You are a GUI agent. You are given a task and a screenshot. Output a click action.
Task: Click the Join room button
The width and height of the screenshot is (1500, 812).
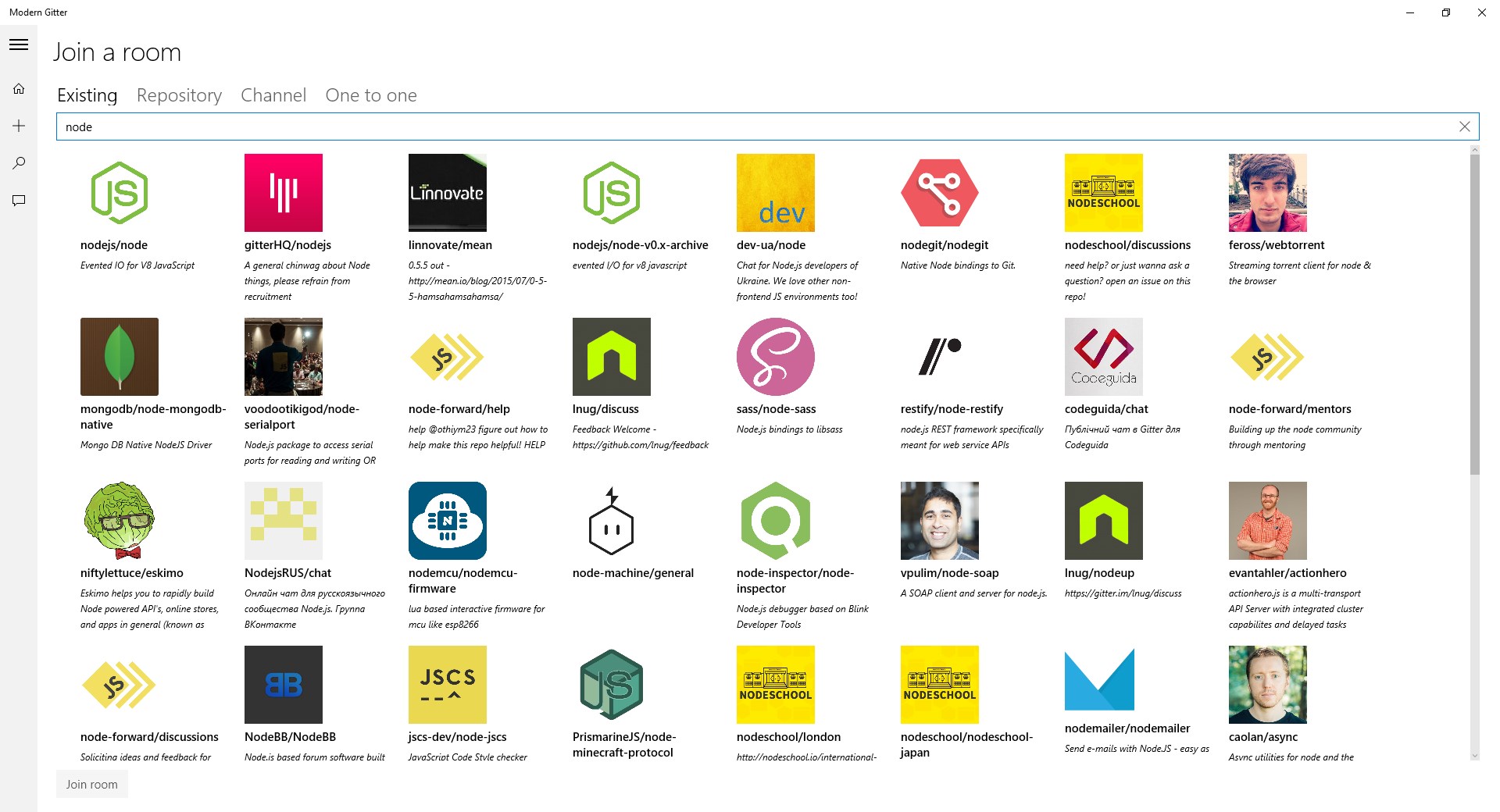point(92,785)
